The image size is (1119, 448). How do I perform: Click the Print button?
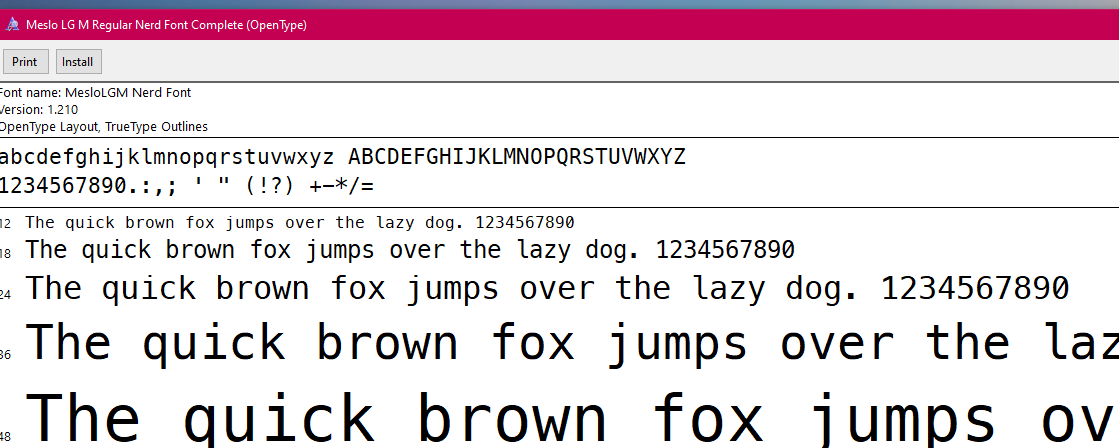(x=26, y=62)
